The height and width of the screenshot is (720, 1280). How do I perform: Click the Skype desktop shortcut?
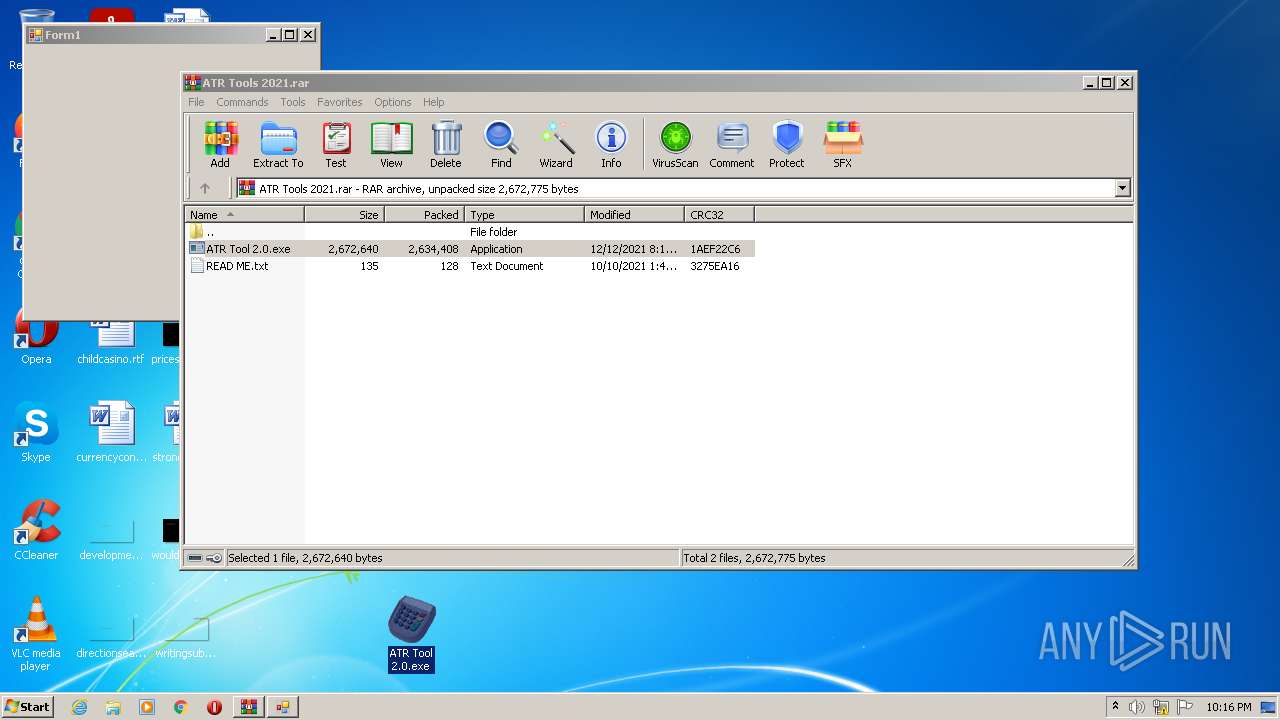36,433
